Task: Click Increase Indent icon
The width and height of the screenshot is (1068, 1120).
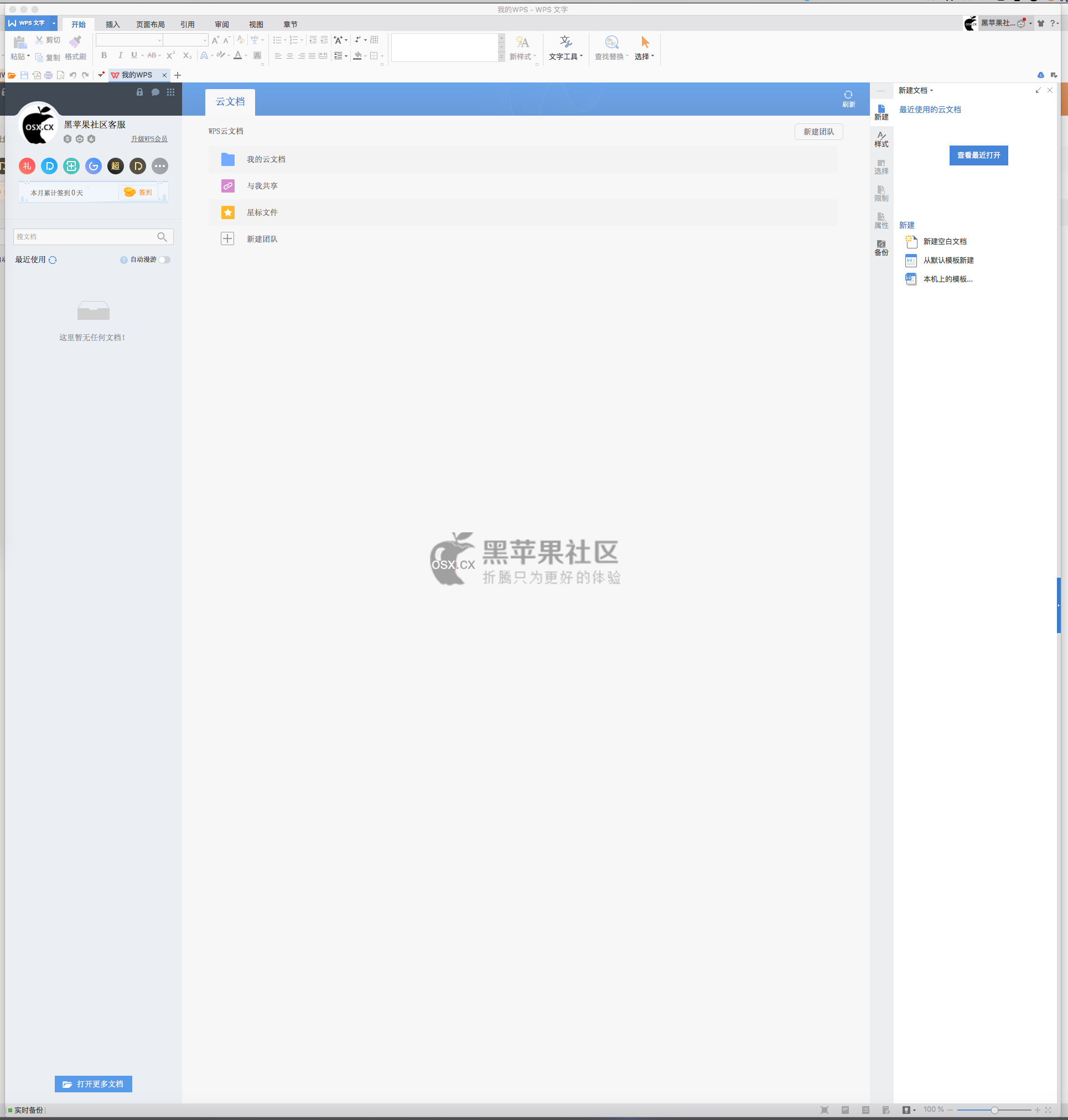Action: (x=324, y=40)
